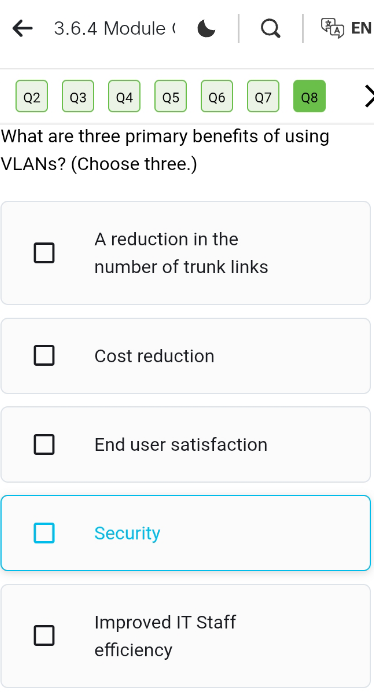
Task: Jump to question Q6
Action: 217,96
